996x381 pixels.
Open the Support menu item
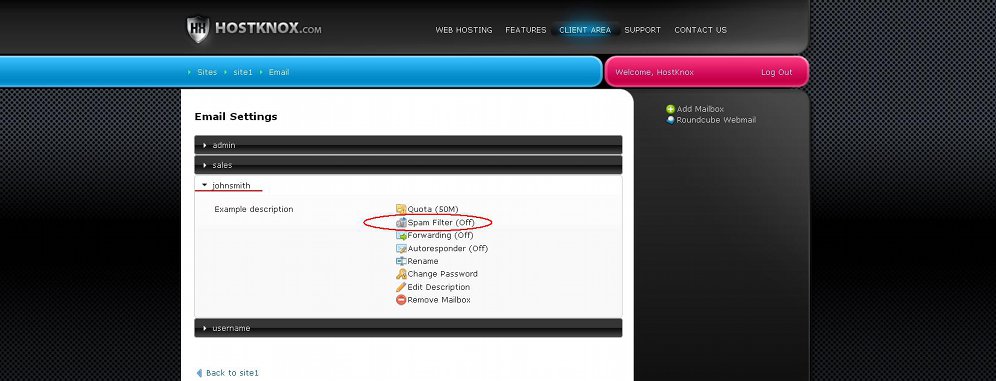pos(642,30)
